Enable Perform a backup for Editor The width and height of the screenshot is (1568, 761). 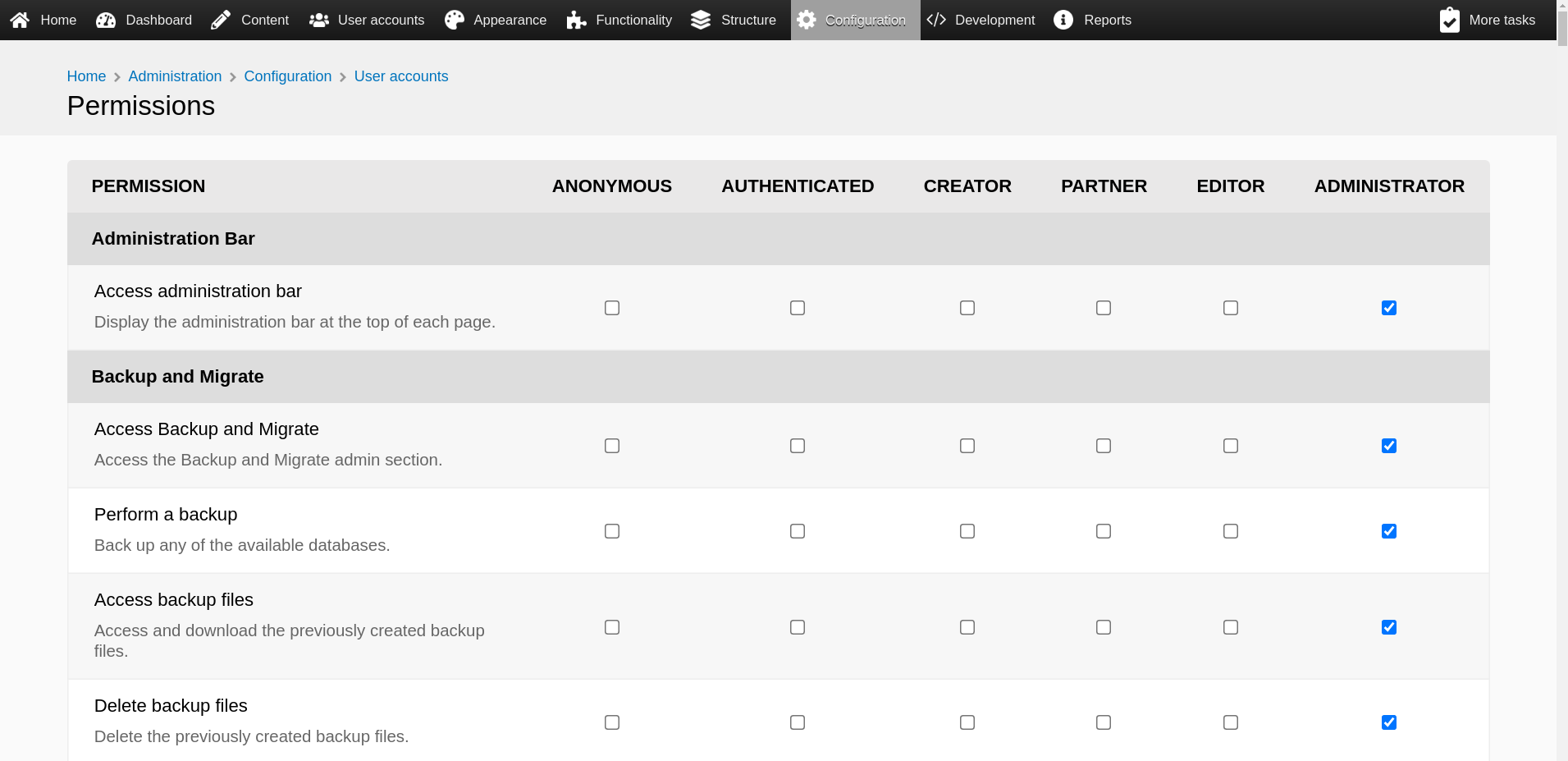click(x=1231, y=531)
